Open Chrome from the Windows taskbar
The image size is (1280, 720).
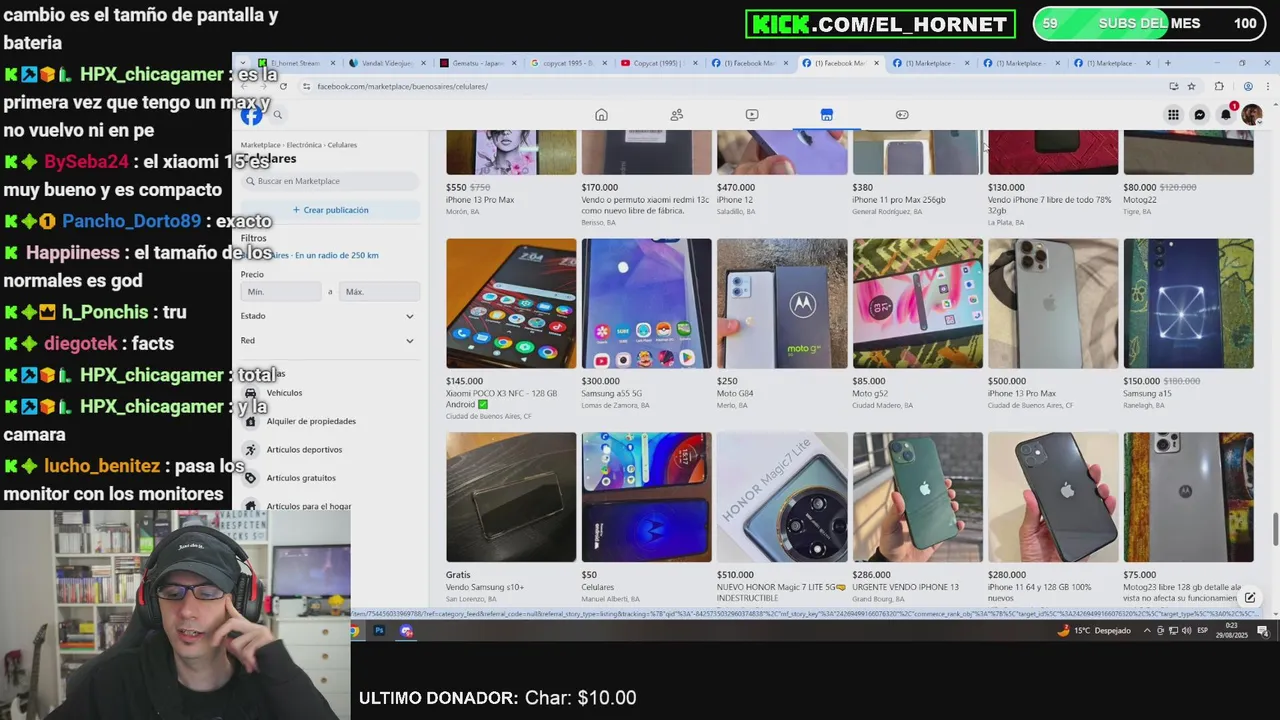coord(354,631)
